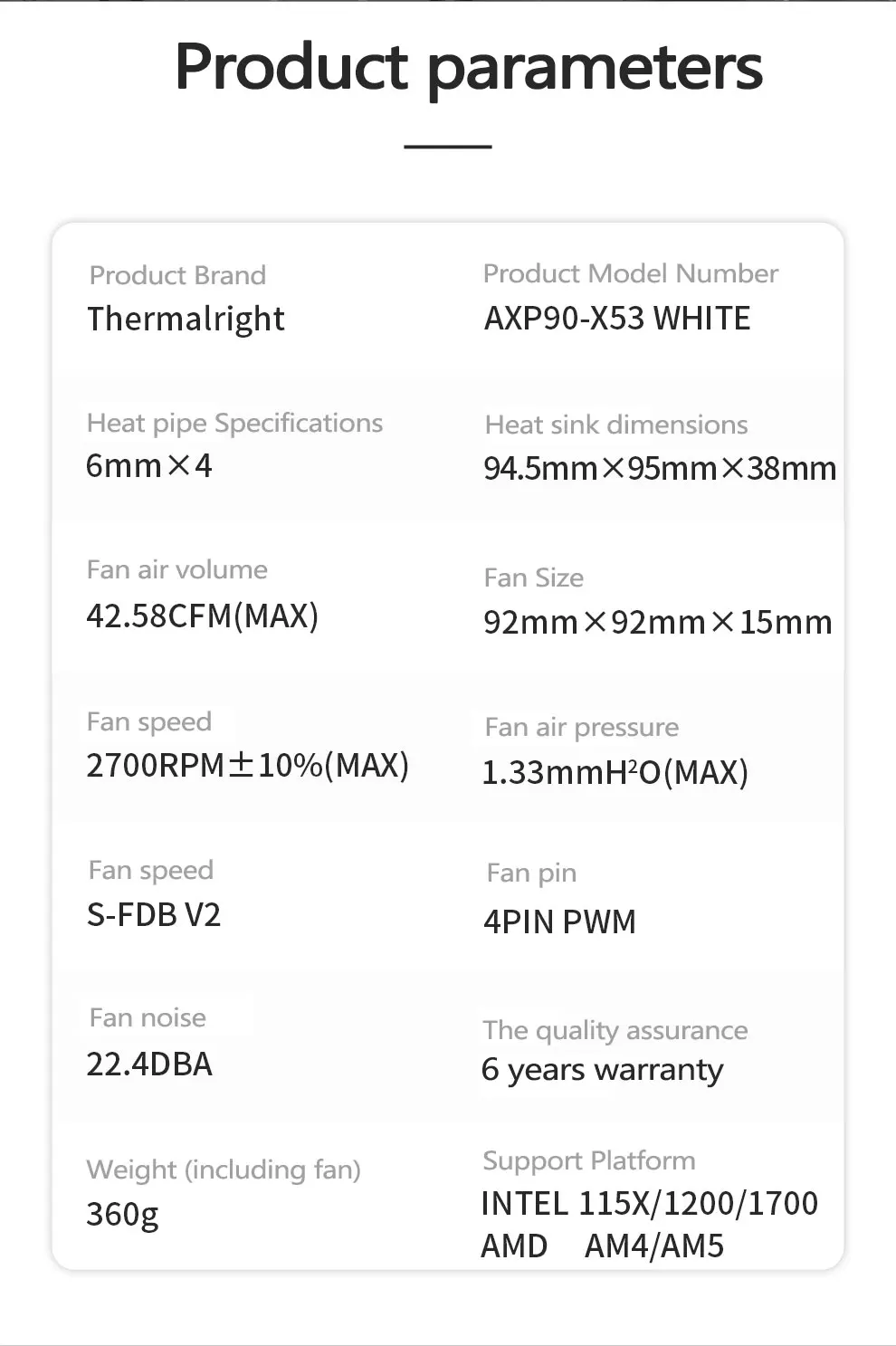Click the 1.33mmH2O(MAX) air pressure value
The image size is (896, 1346).
pyautogui.click(x=615, y=772)
